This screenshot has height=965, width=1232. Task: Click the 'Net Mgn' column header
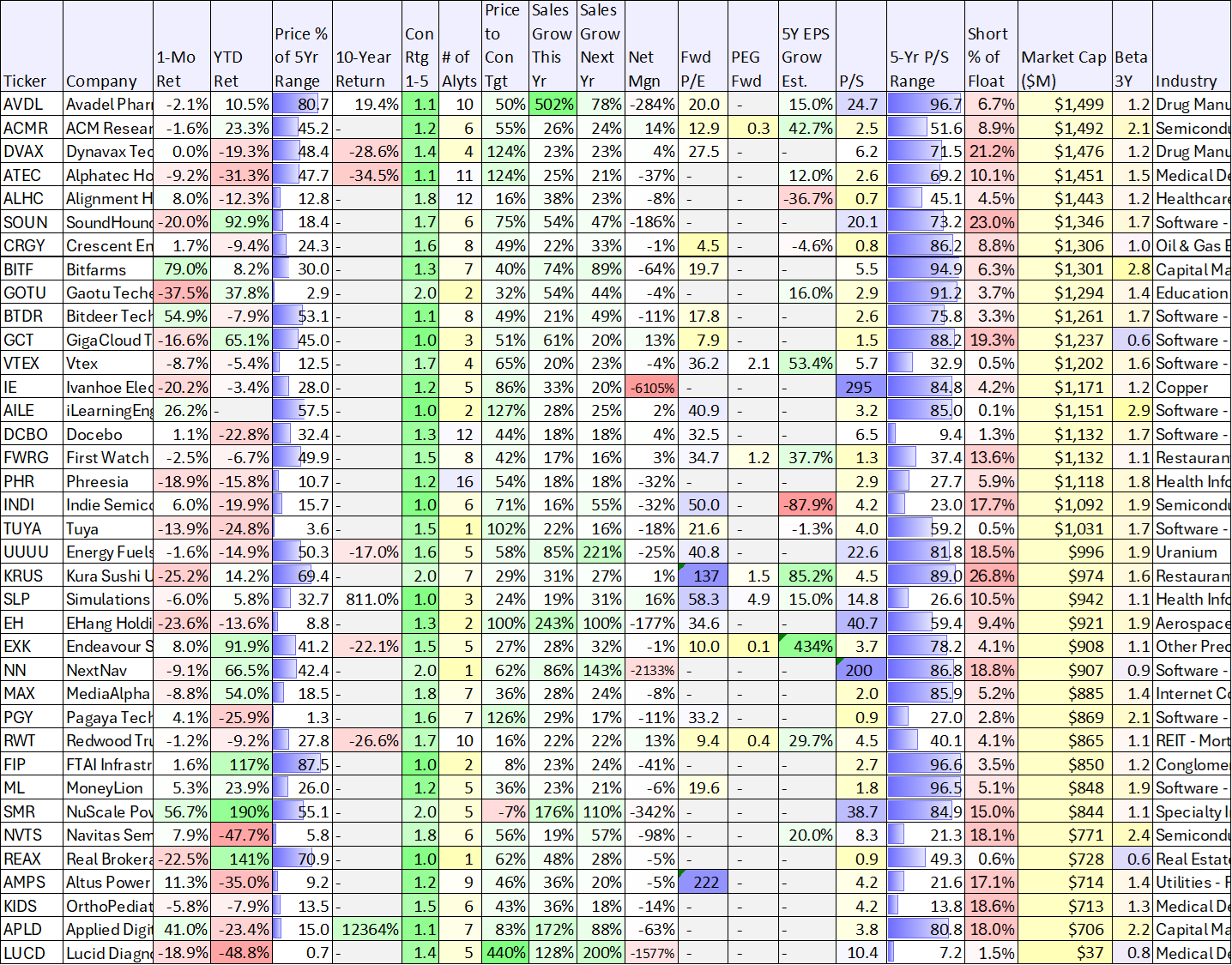tap(651, 46)
